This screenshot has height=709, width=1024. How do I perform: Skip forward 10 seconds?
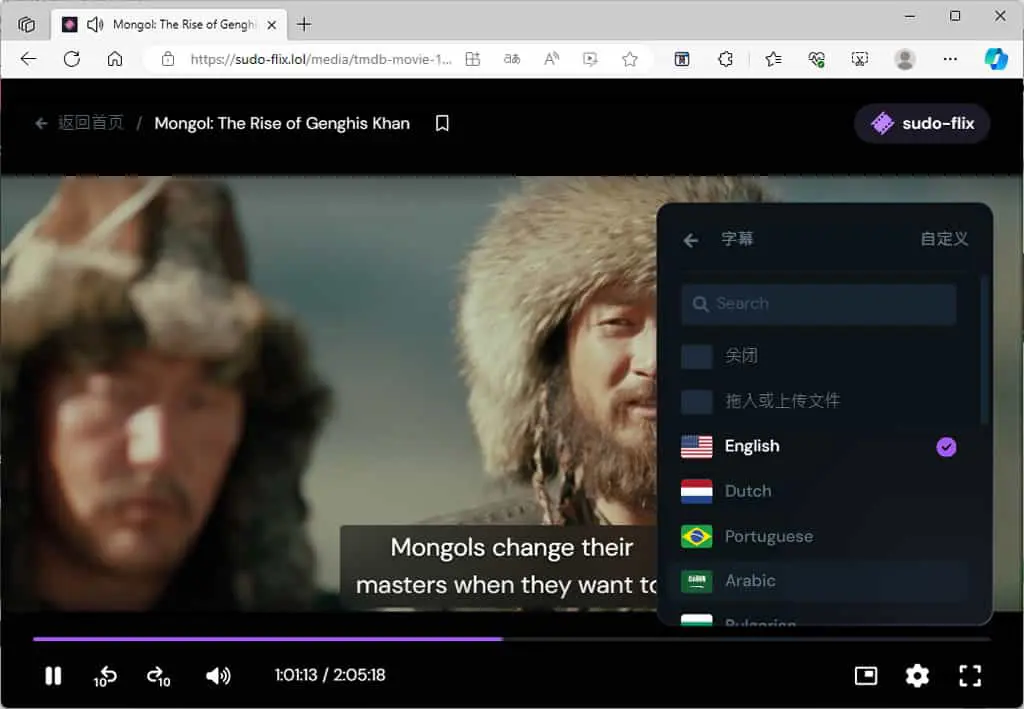point(159,676)
